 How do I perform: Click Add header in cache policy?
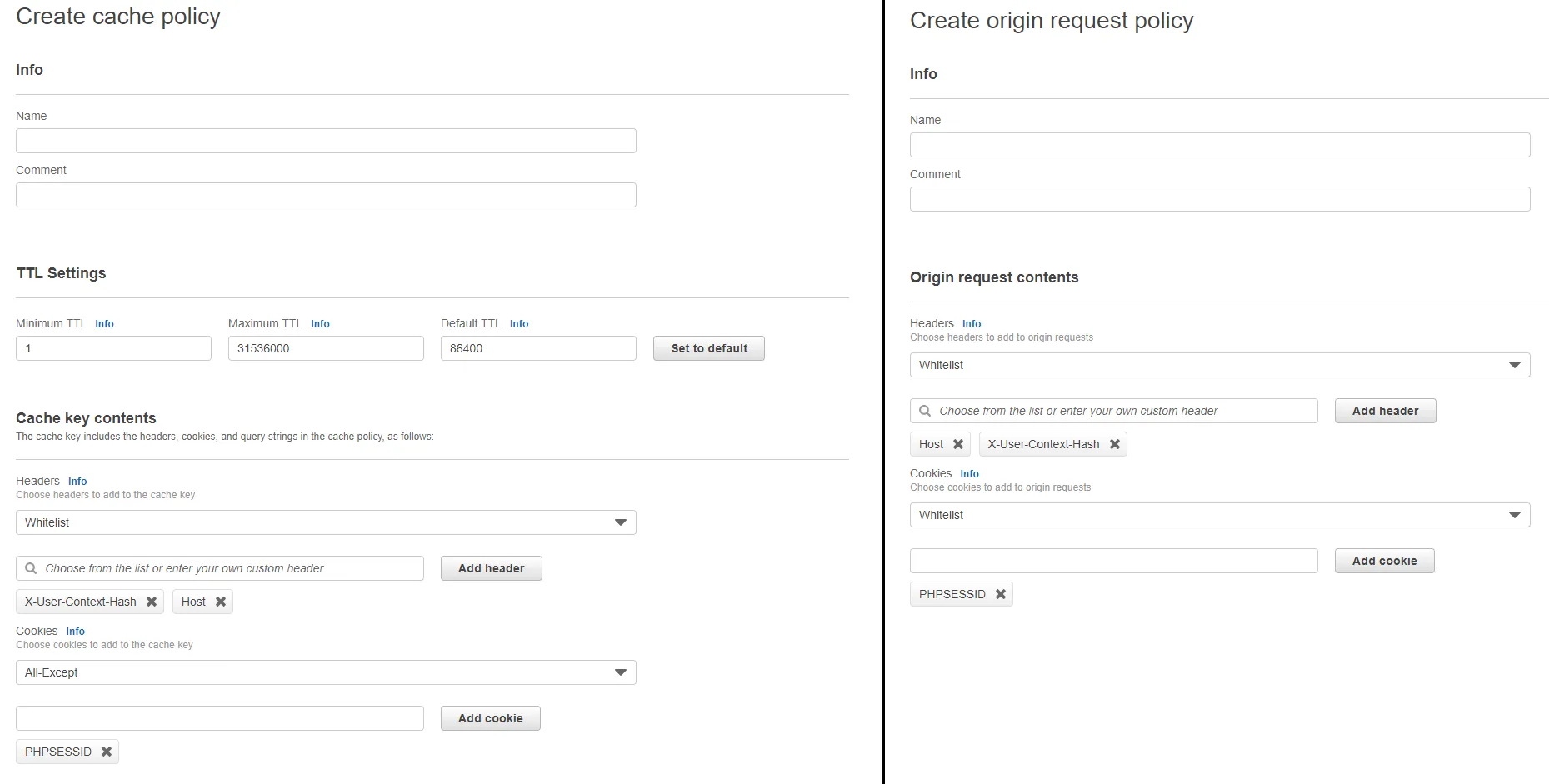(492, 568)
